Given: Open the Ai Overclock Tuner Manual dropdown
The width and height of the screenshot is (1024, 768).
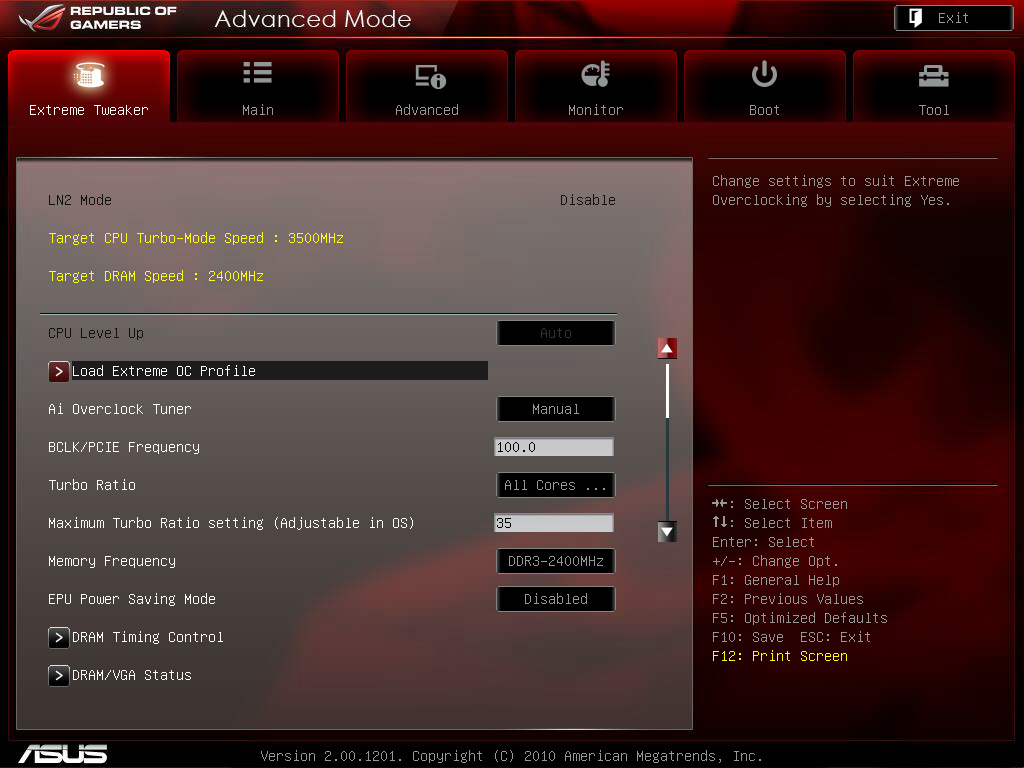Looking at the screenshot, I should click(555, 409).
